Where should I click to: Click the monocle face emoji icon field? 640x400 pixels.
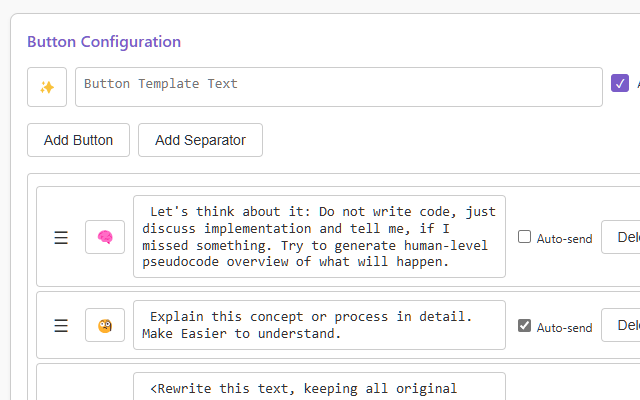(105, 325)
